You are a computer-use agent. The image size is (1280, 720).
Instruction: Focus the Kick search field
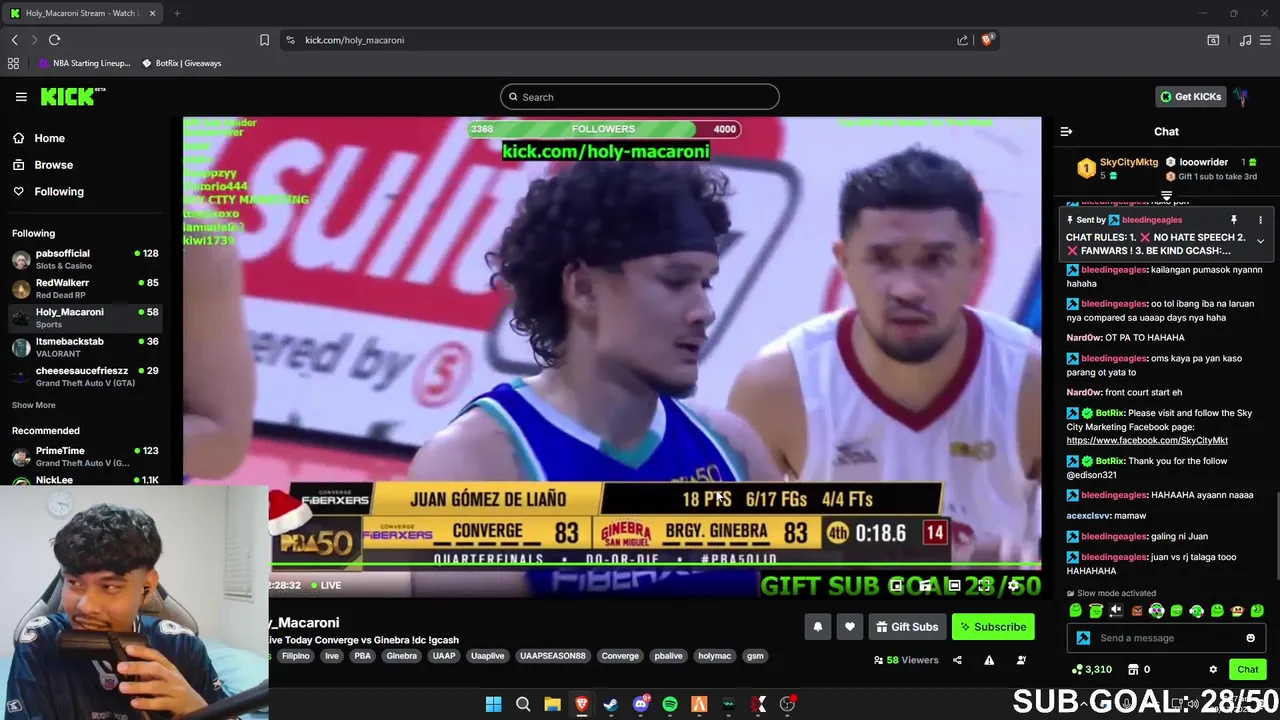point(640,97)
